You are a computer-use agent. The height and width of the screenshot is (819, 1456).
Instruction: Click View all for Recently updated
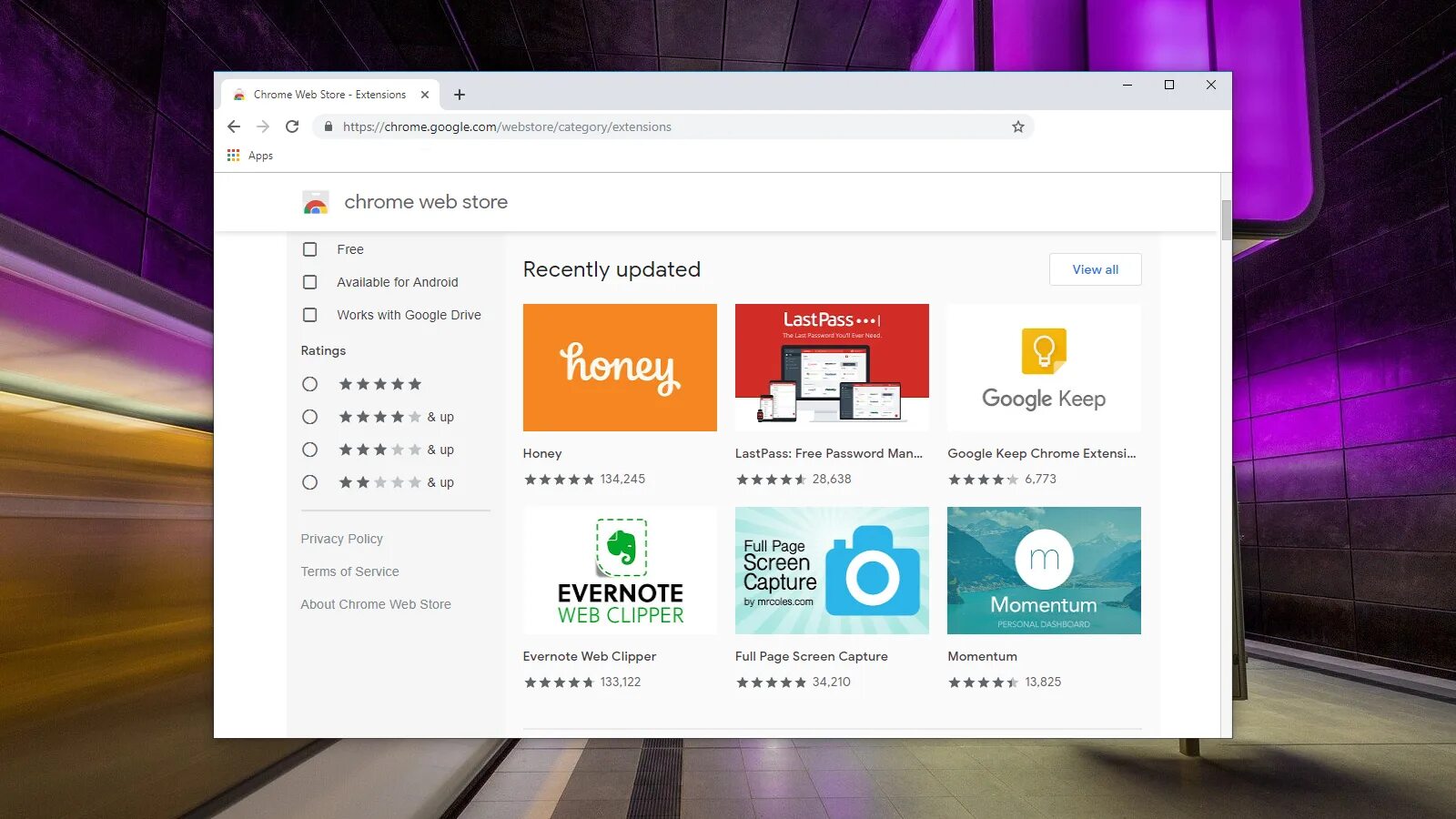point(1096,269)
